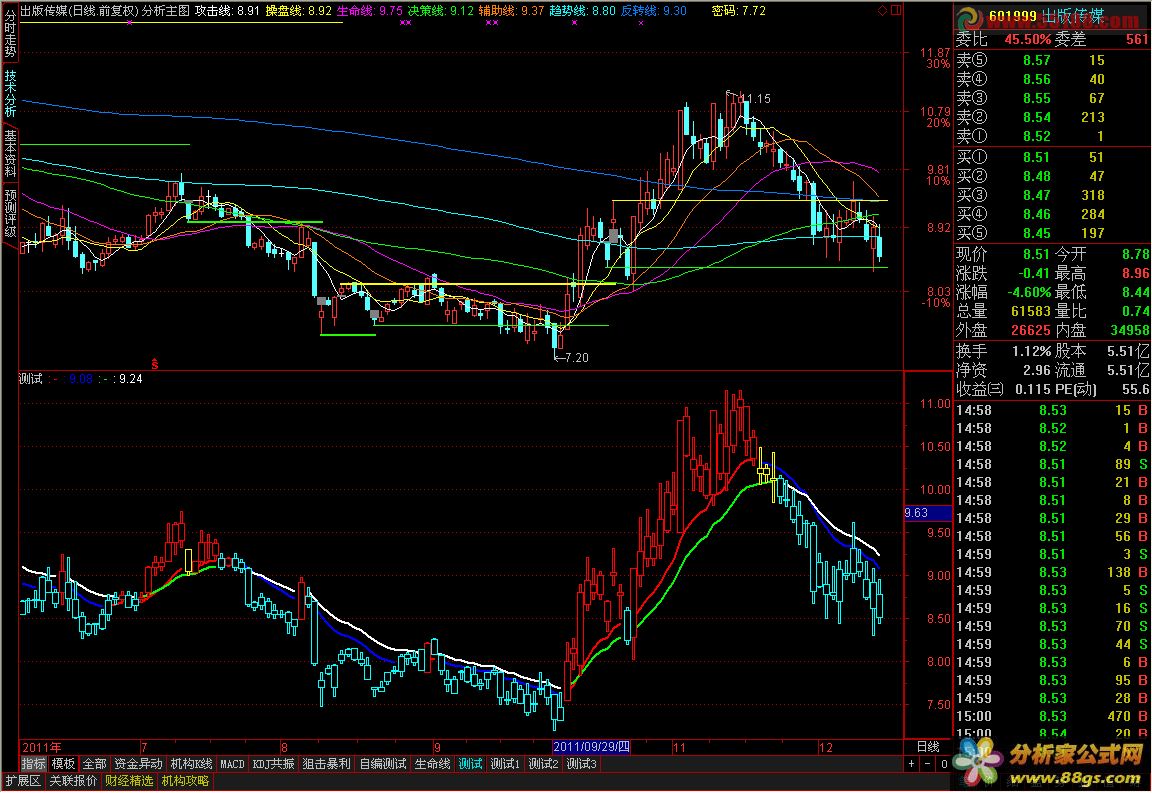Open the 扩展区 bottom tab
Screen dimensions: 1152x793
click(x=24, y=781)
